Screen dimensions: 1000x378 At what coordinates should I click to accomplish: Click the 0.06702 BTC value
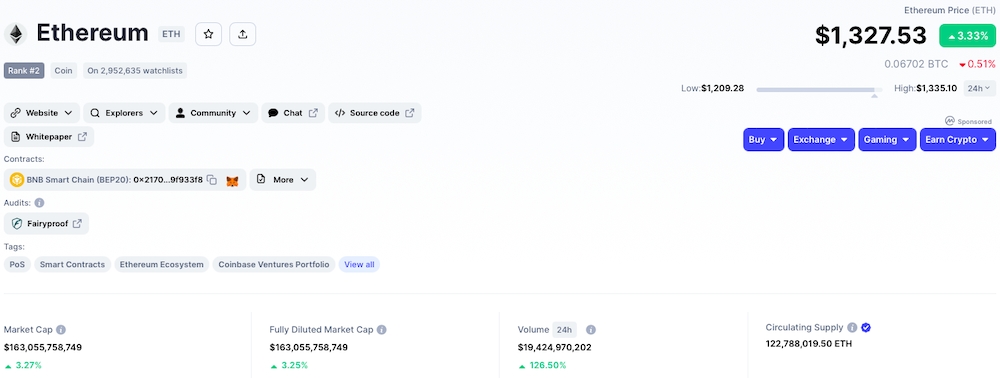point(916,64)
